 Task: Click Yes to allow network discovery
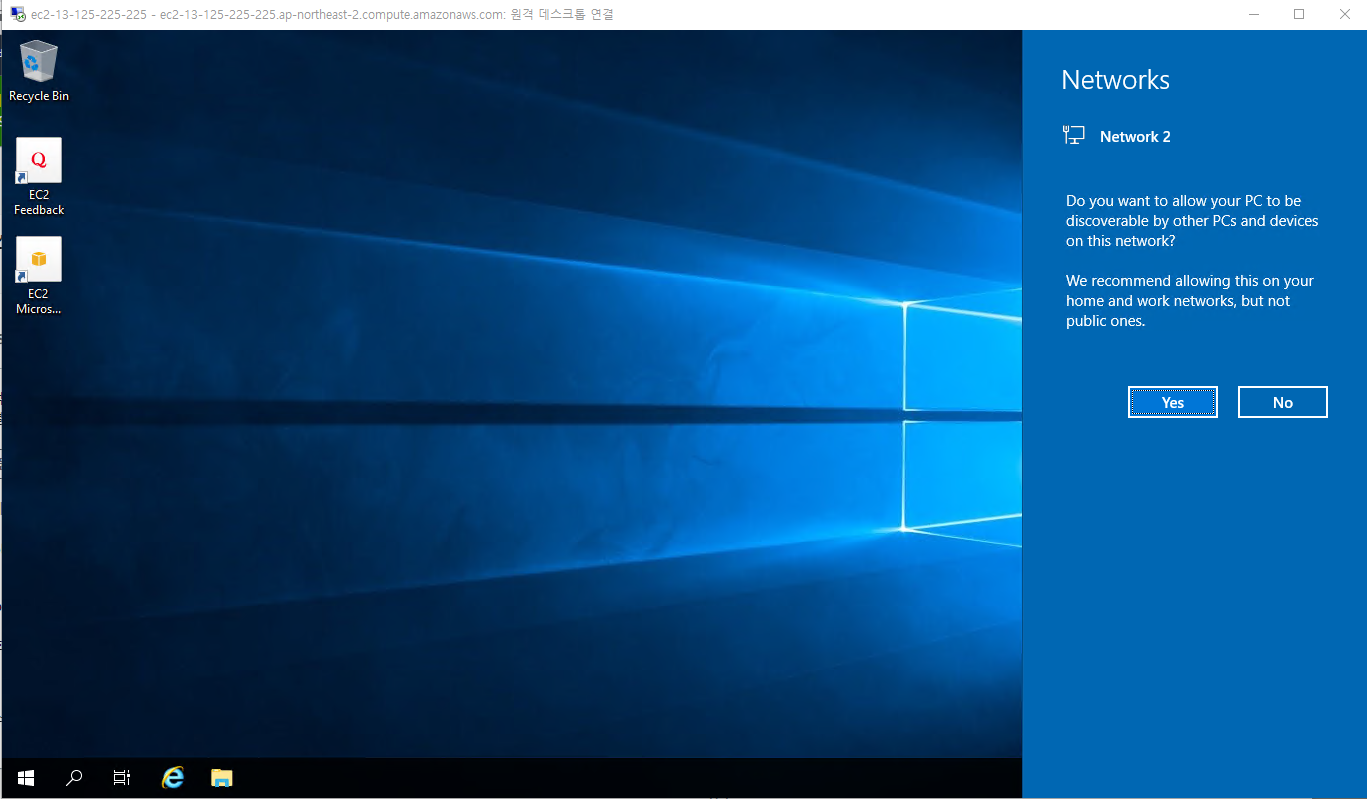1173,402
